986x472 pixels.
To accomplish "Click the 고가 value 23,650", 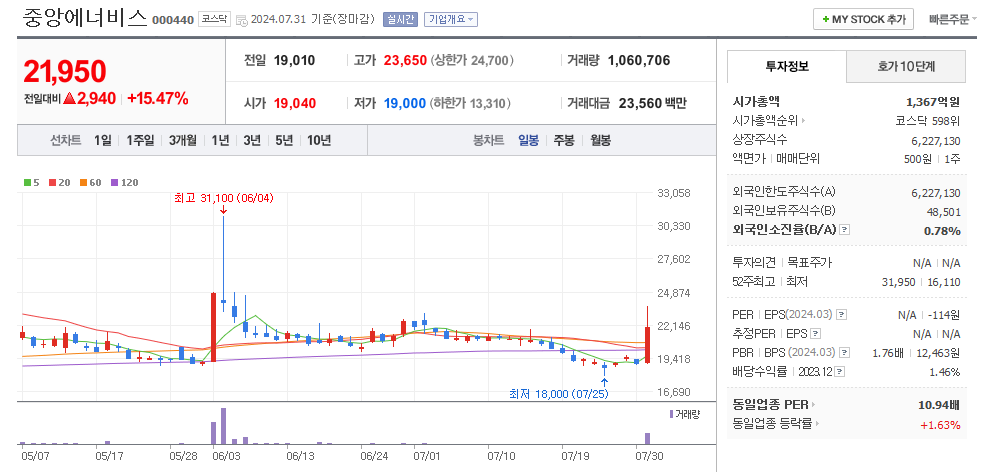I will point(406,60).
